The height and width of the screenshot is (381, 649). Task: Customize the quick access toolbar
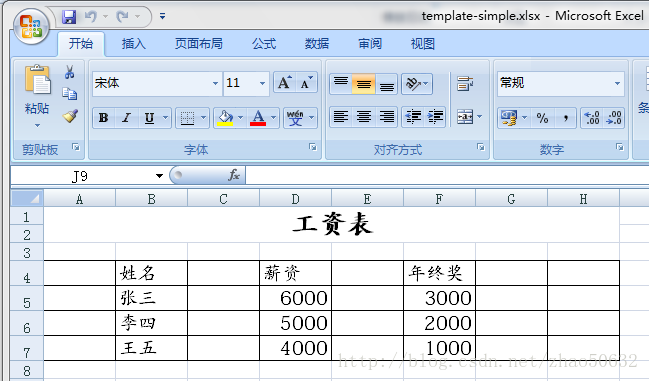(x=162, y=16)
